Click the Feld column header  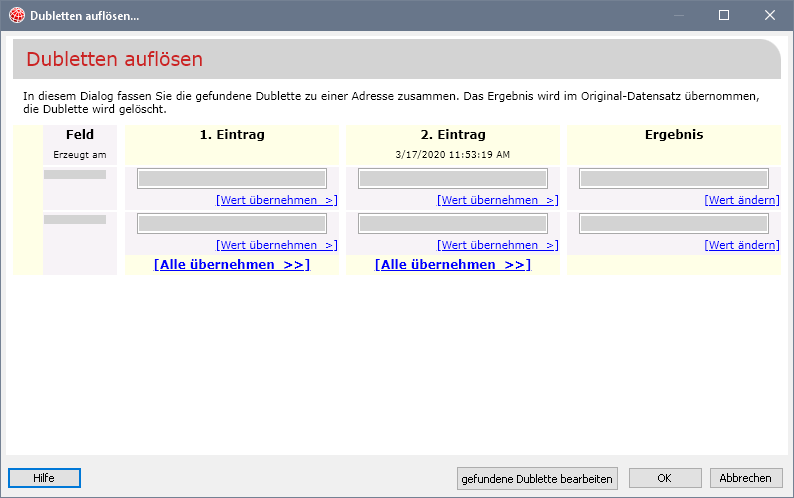pyautogui.click(x=80, y=135)
